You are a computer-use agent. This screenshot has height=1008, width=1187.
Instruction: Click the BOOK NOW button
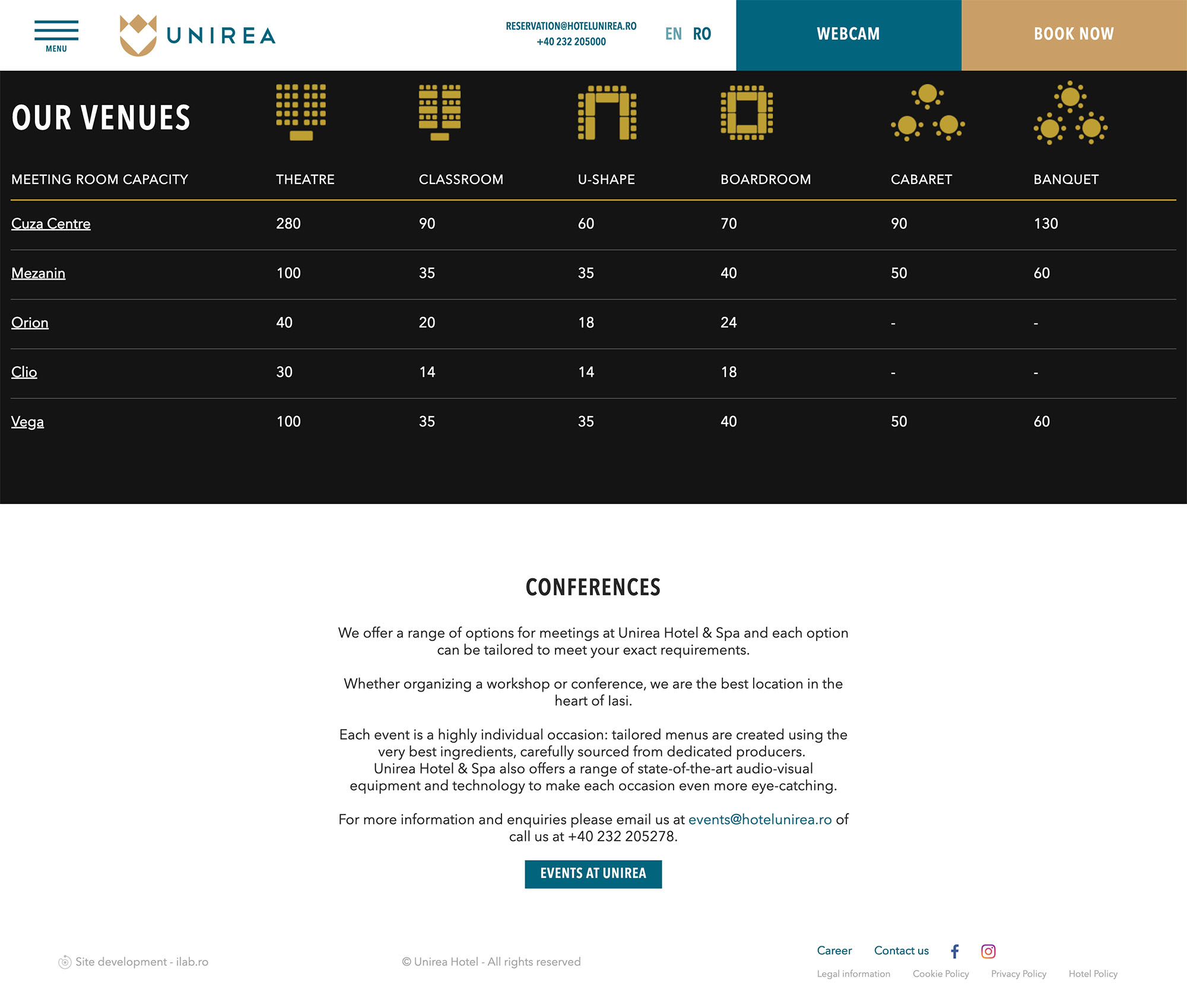[1074, 35]
